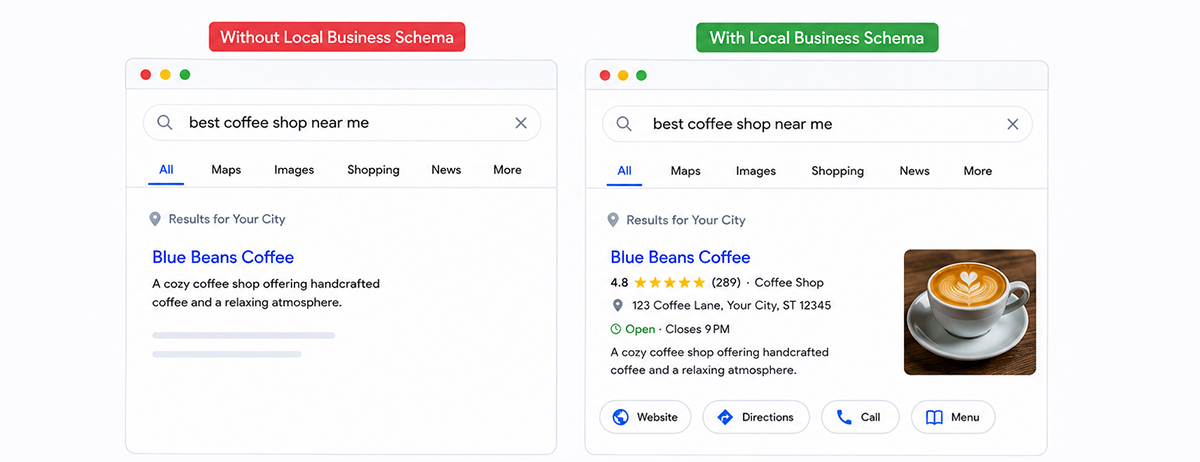Expand More menu in right window
The image size is (1200, 462).
[978, 171]
